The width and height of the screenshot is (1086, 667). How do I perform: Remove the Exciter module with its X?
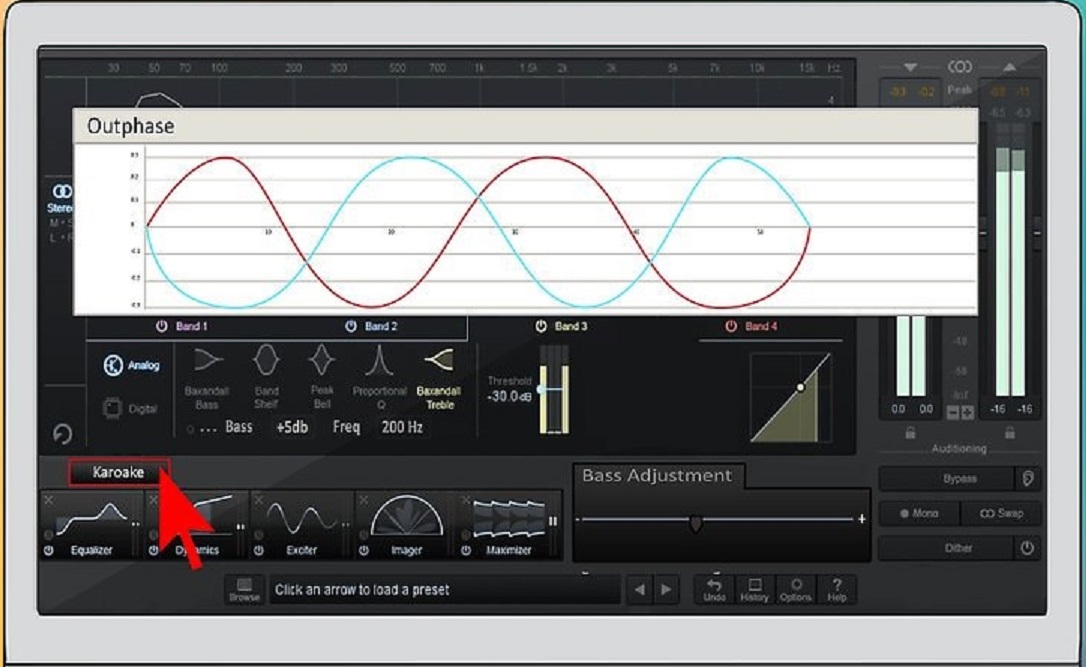pos(258,499)
